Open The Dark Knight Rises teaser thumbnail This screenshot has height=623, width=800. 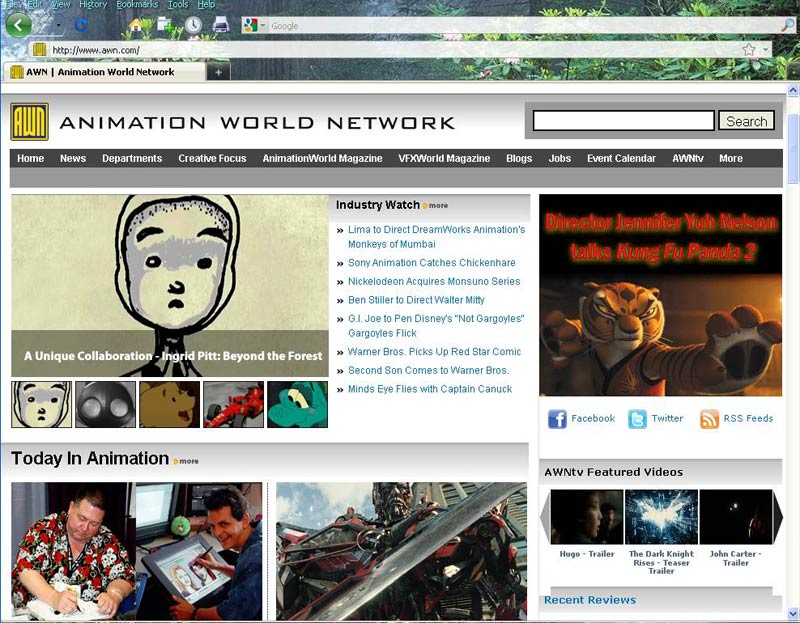661,517
